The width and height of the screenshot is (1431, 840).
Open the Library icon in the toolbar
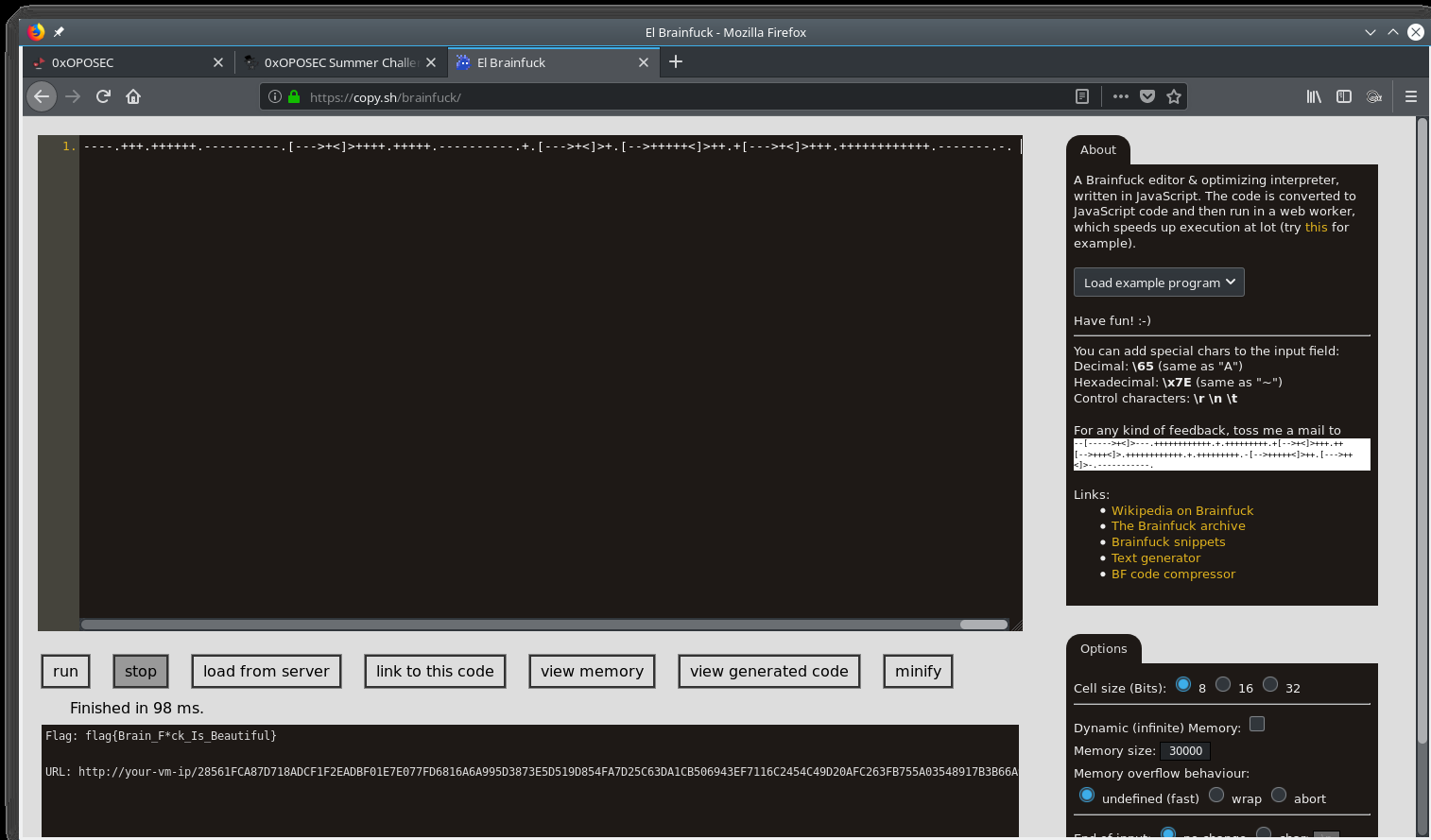click(1314, 96)
